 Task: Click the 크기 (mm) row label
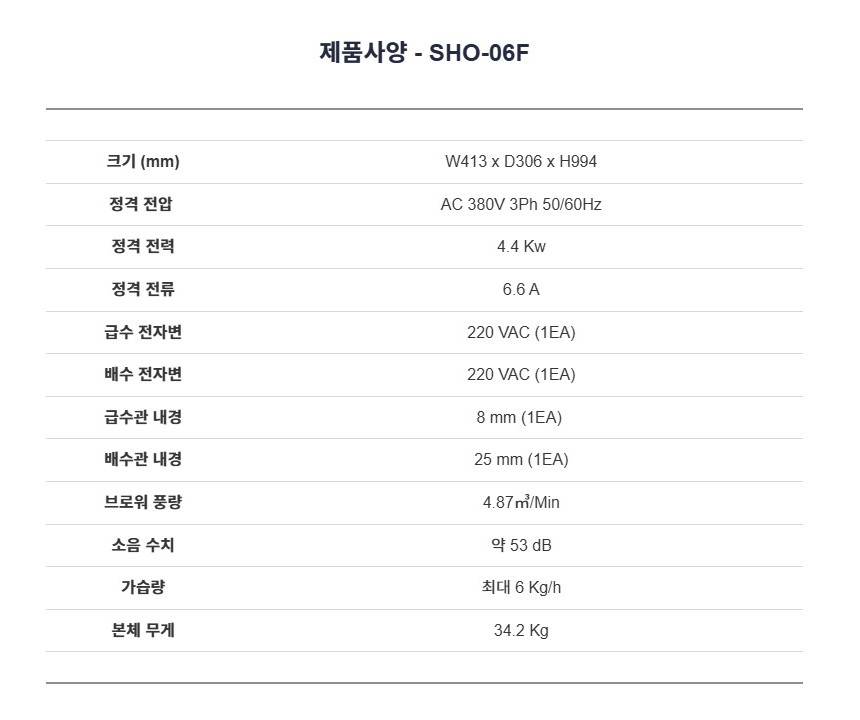[143, 162]
